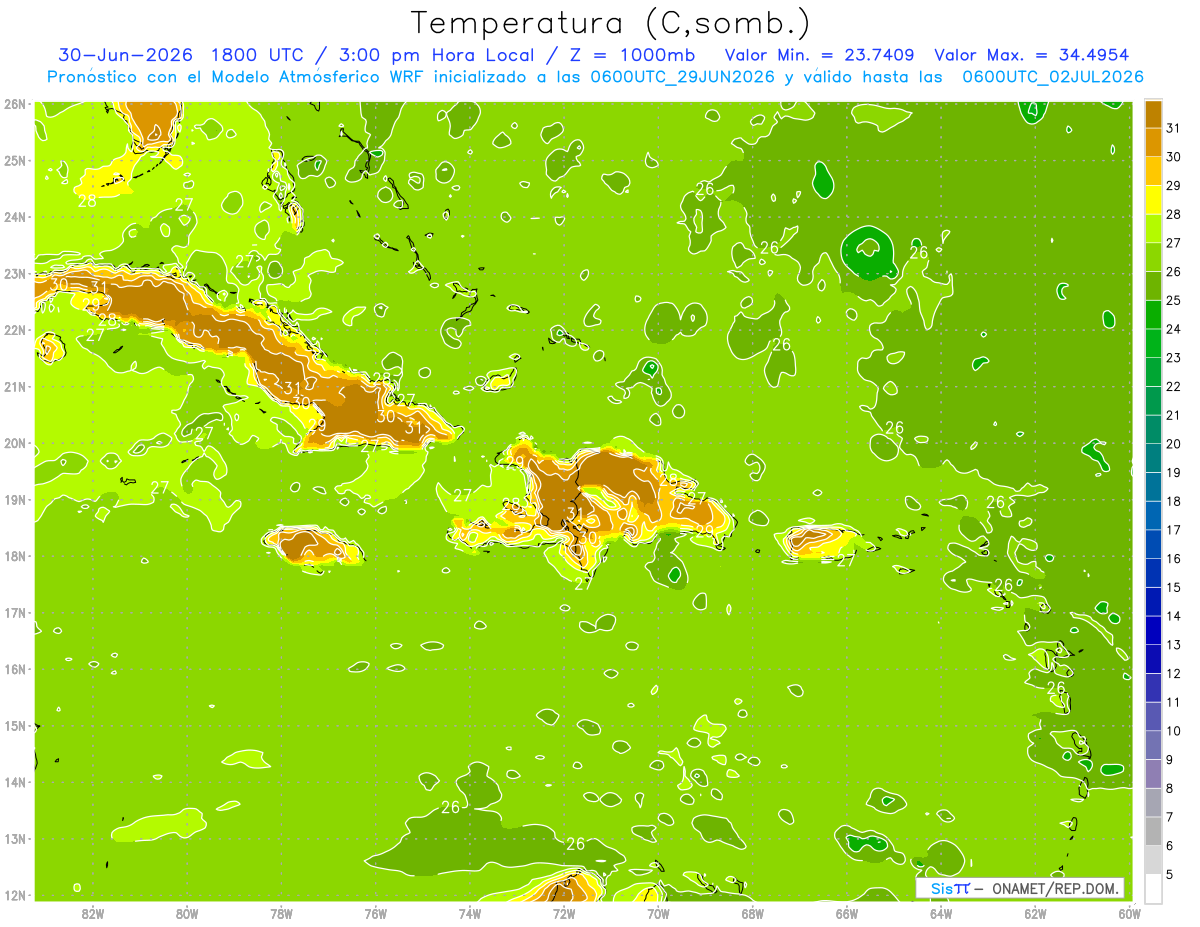Viewport: 1200px width, 927px height.
Task: Click the '76W' longitude axis label
Action: pyautogui.click(x=376, y=914)
